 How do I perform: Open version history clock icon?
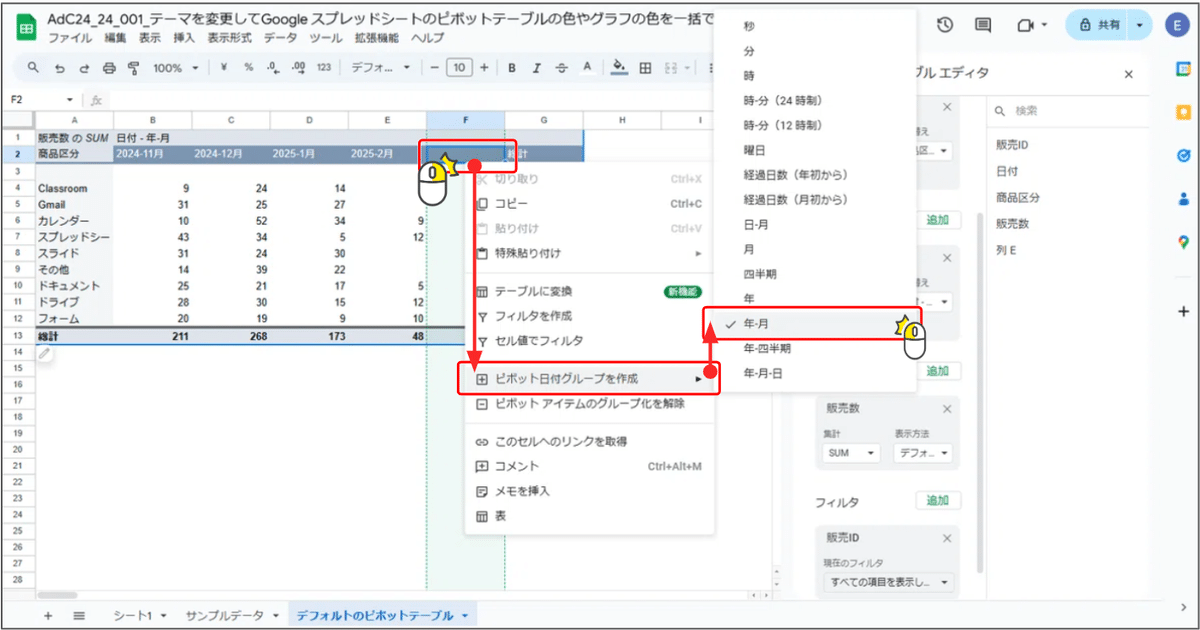click(945, 25)
